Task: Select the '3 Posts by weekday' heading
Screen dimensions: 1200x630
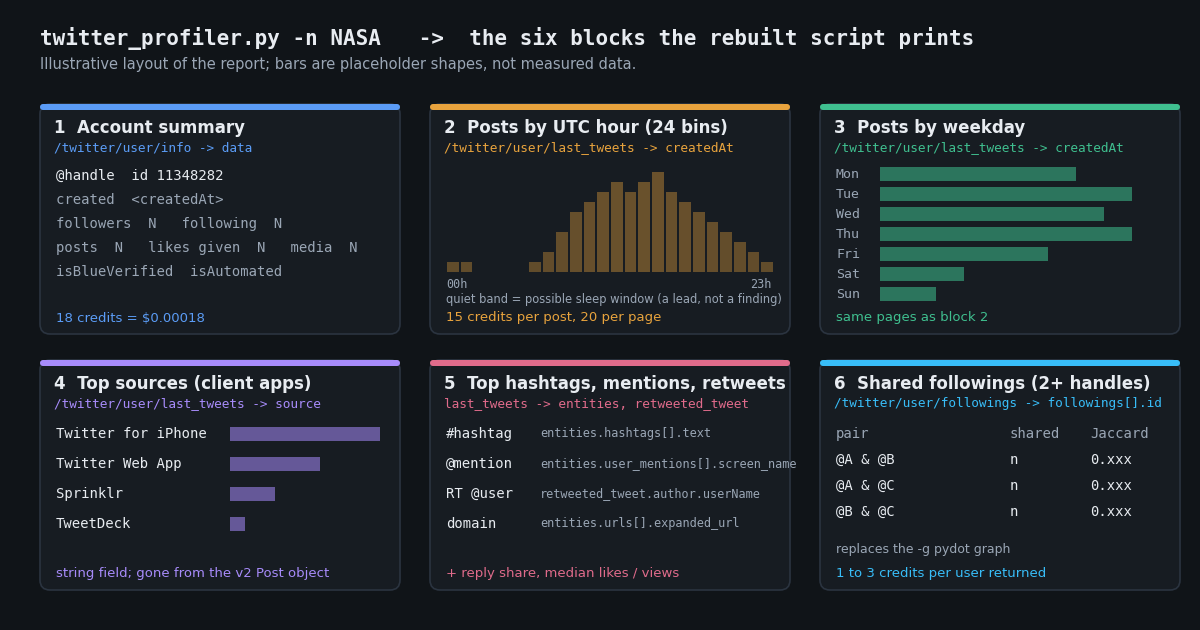Action: (x=929, y=128)
